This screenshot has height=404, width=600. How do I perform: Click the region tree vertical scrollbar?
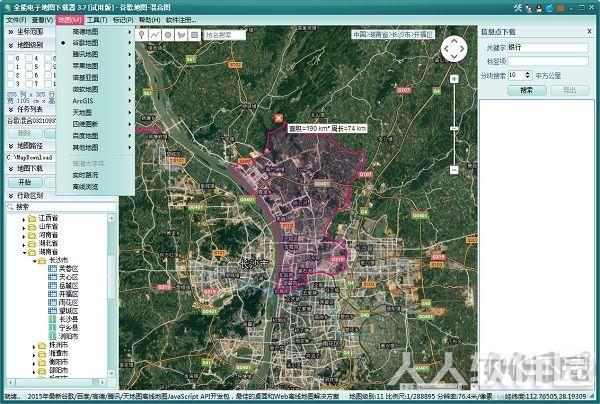point(111,295)
